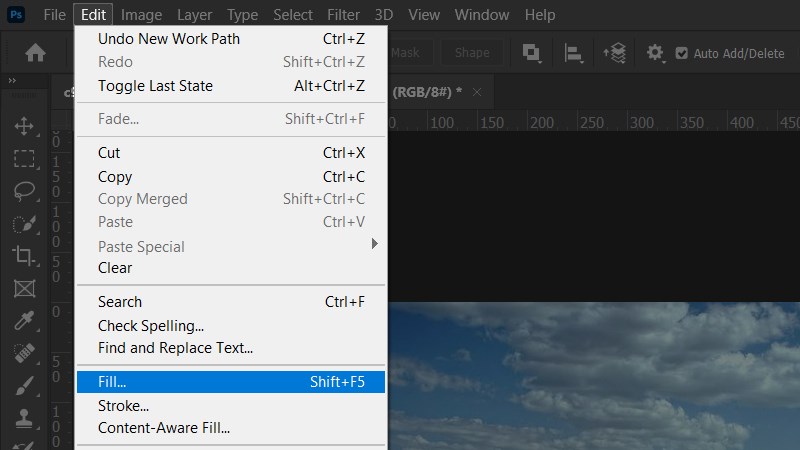800x450 pixels.
Task: Expand the toolbar double-arrow chevron
Action: [x=12, y=81]
